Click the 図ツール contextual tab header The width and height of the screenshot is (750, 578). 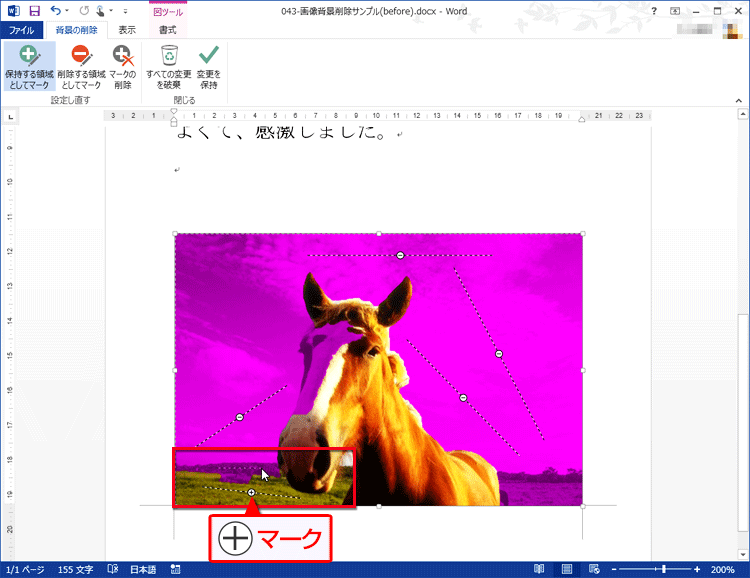[x=168, y=12]
